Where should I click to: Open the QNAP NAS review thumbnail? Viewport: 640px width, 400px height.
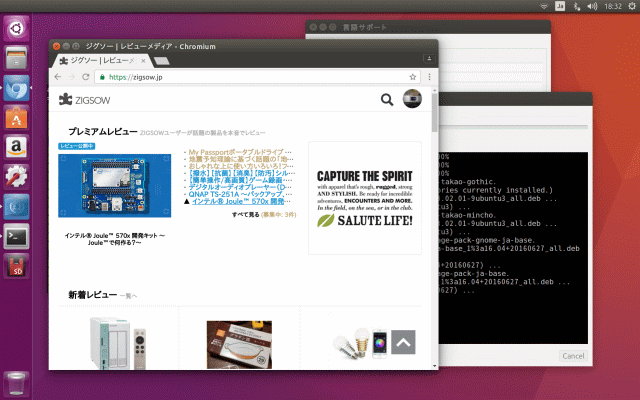118,343
